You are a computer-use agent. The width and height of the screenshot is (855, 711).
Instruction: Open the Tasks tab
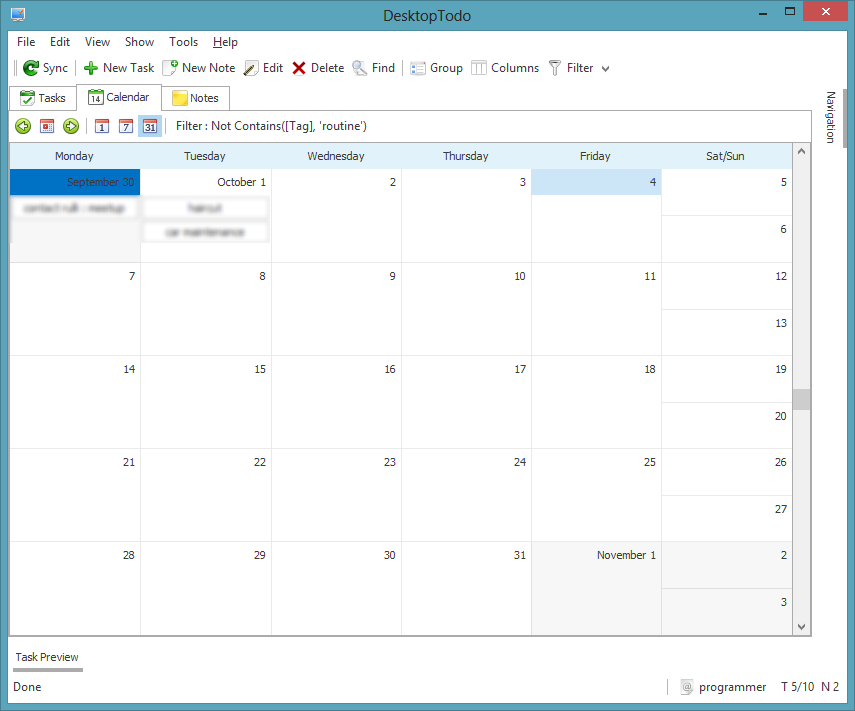click(43, 98)
